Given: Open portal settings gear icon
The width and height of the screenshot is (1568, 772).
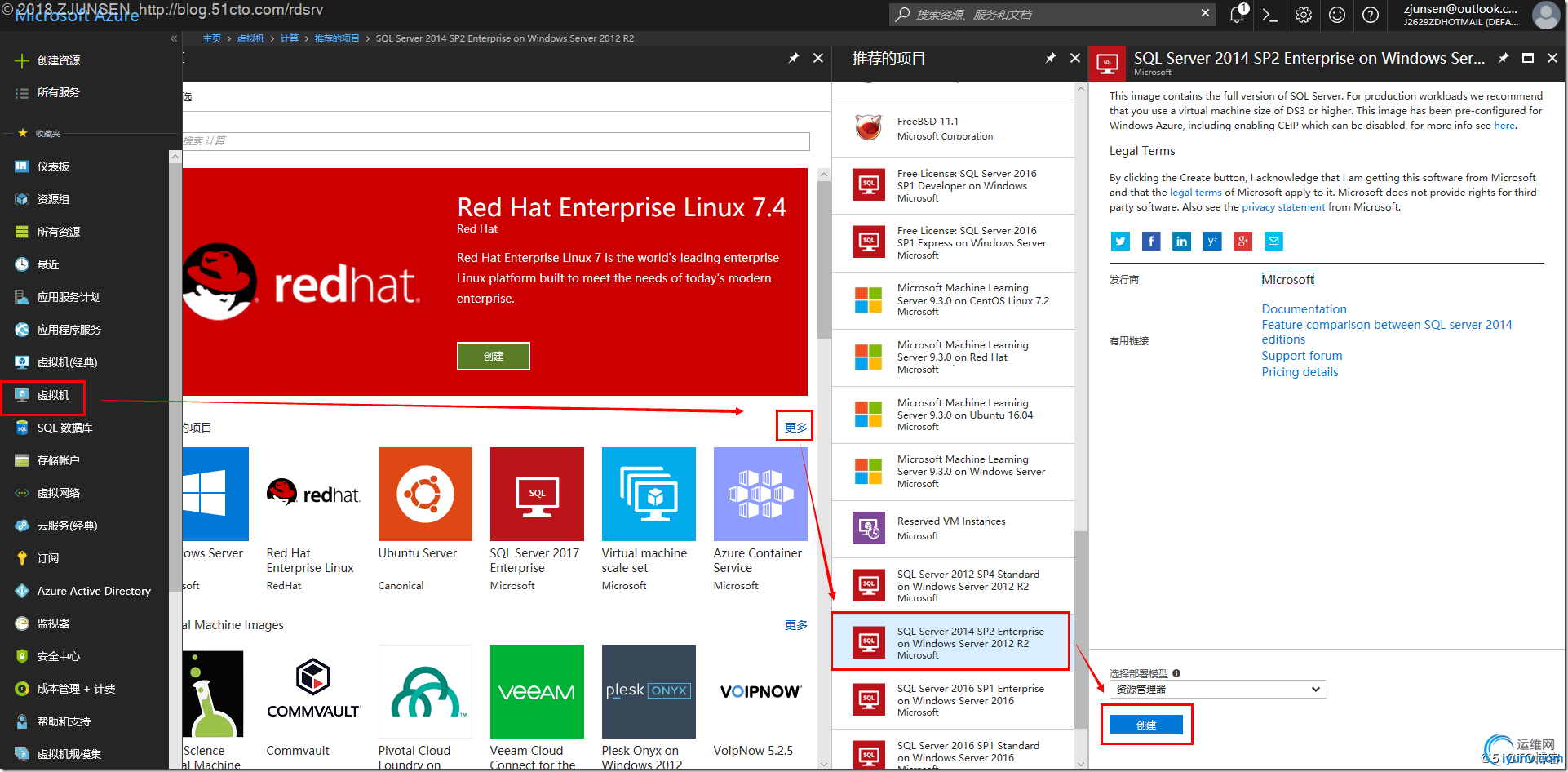Looking at the screenshot, I should 1304,15.
